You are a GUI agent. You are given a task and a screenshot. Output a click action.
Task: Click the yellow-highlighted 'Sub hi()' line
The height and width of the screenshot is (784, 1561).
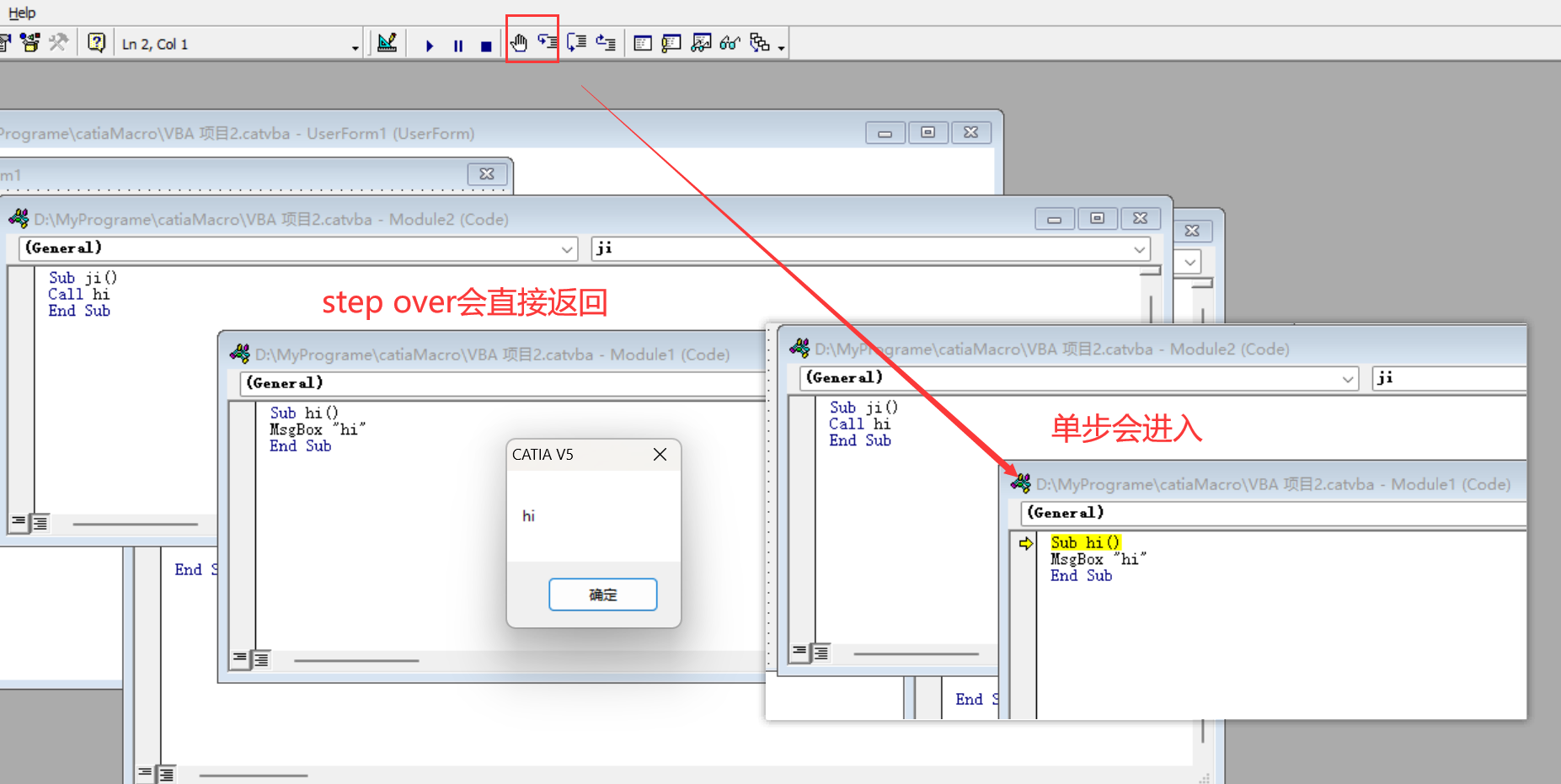point(1085,542)
